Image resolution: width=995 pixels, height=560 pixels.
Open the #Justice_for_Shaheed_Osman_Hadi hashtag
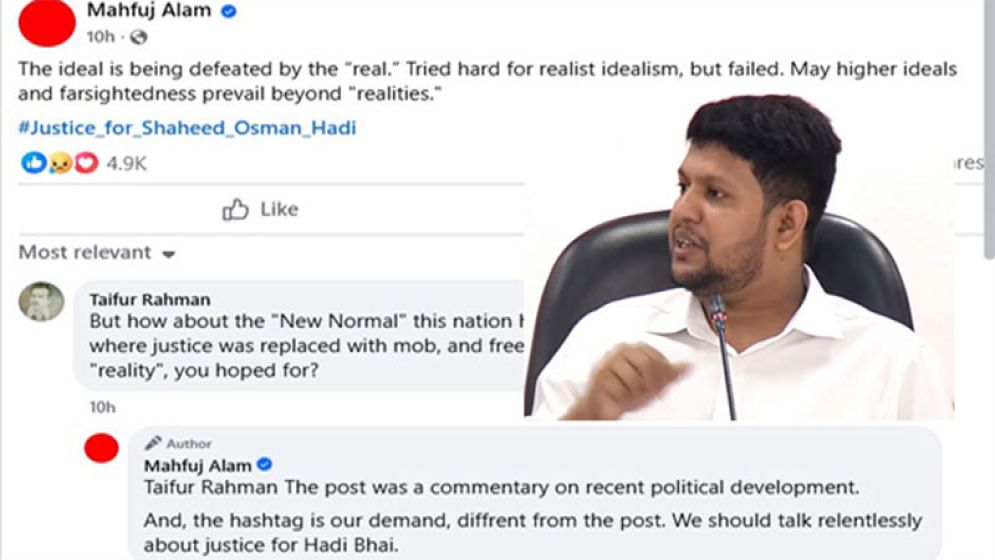(x=187, y=128)
